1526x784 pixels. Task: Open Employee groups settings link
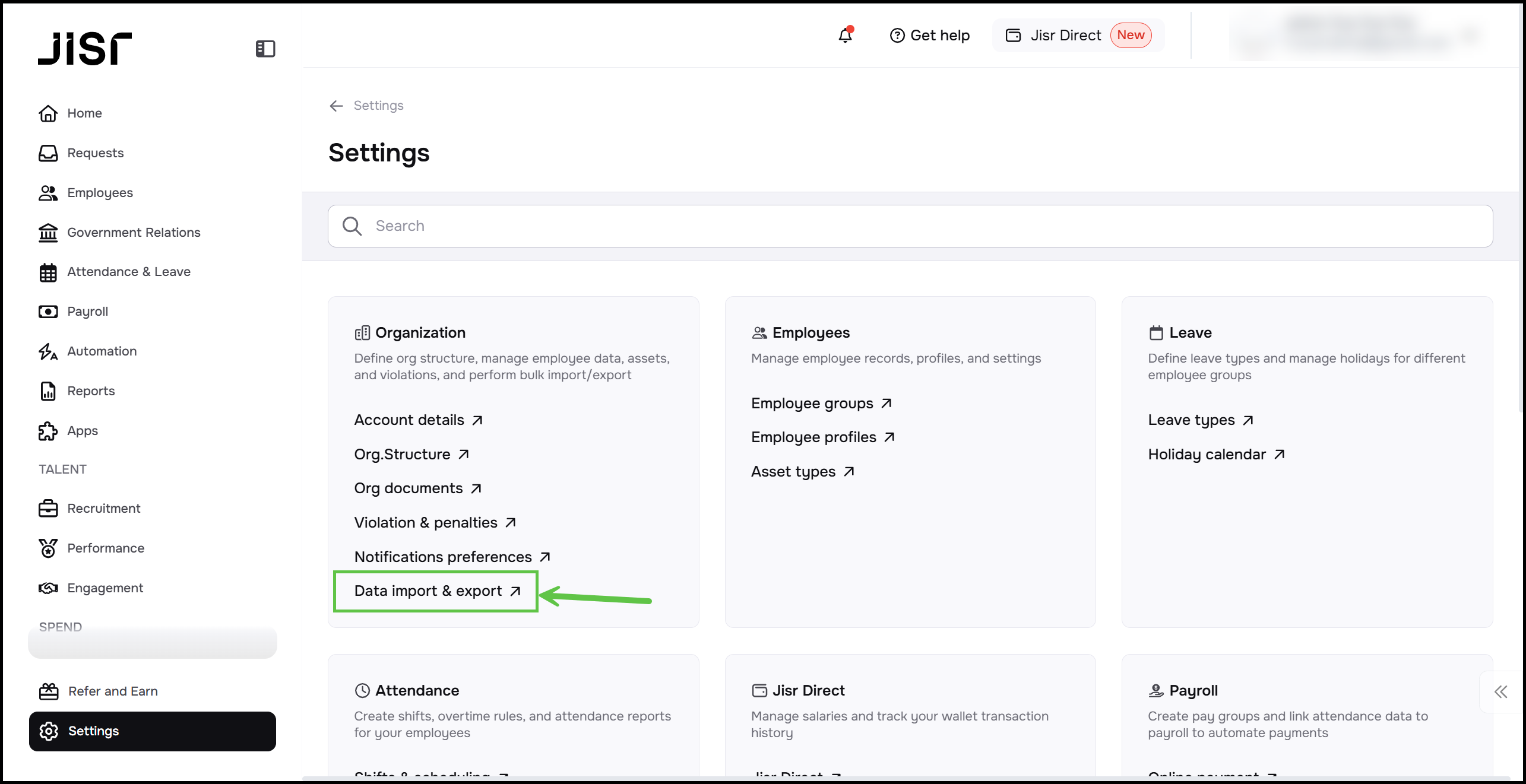click(821, 404)
